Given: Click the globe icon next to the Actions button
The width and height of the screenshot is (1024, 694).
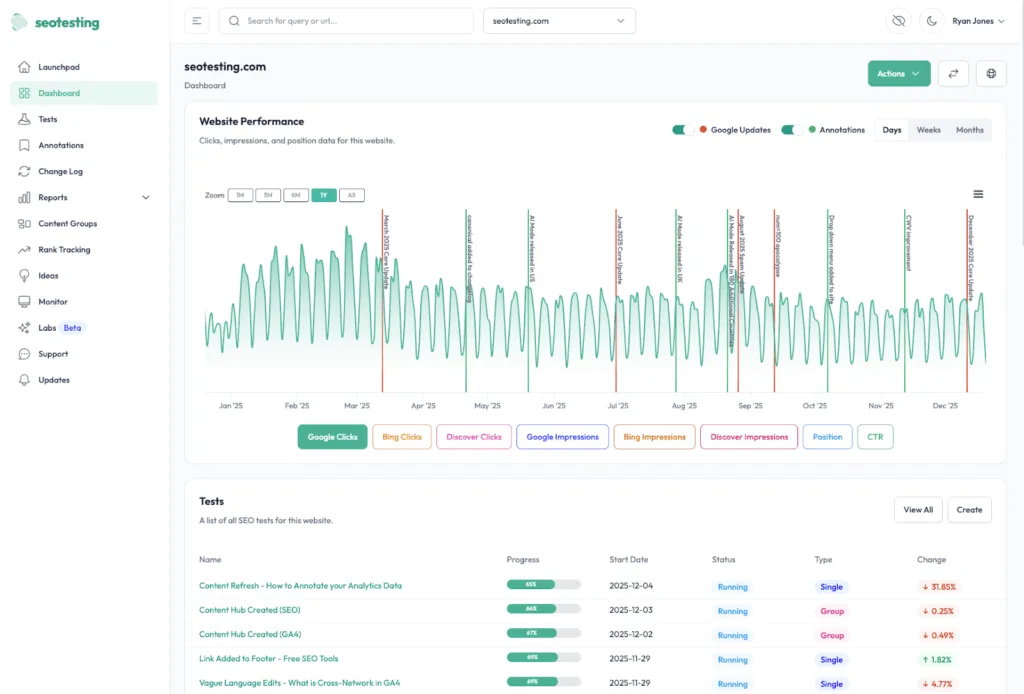Looking at the screenshot, I should [x=991, y=73].
